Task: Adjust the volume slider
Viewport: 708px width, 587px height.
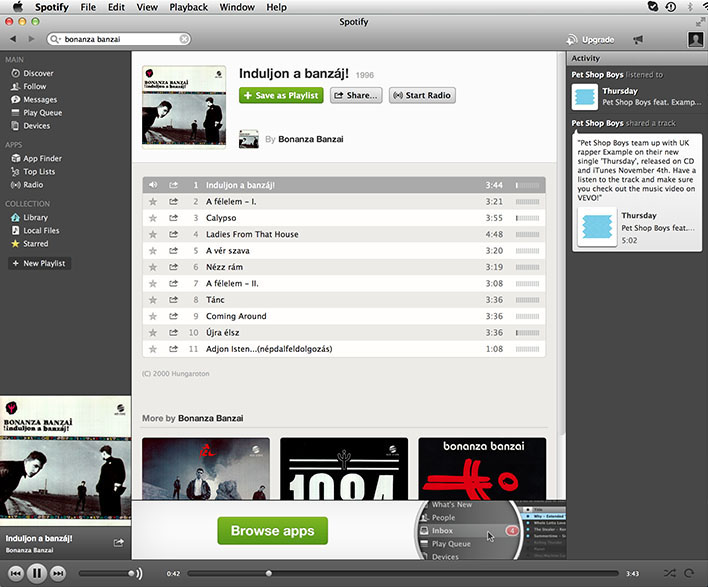Action: point(107,573)
